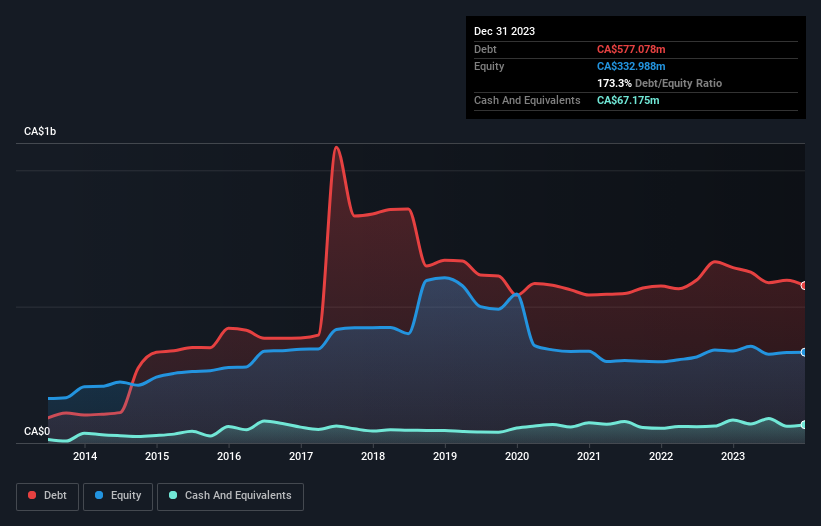Click the 2014 x-axis label
The image size is (821, 526).
(85, 456)
